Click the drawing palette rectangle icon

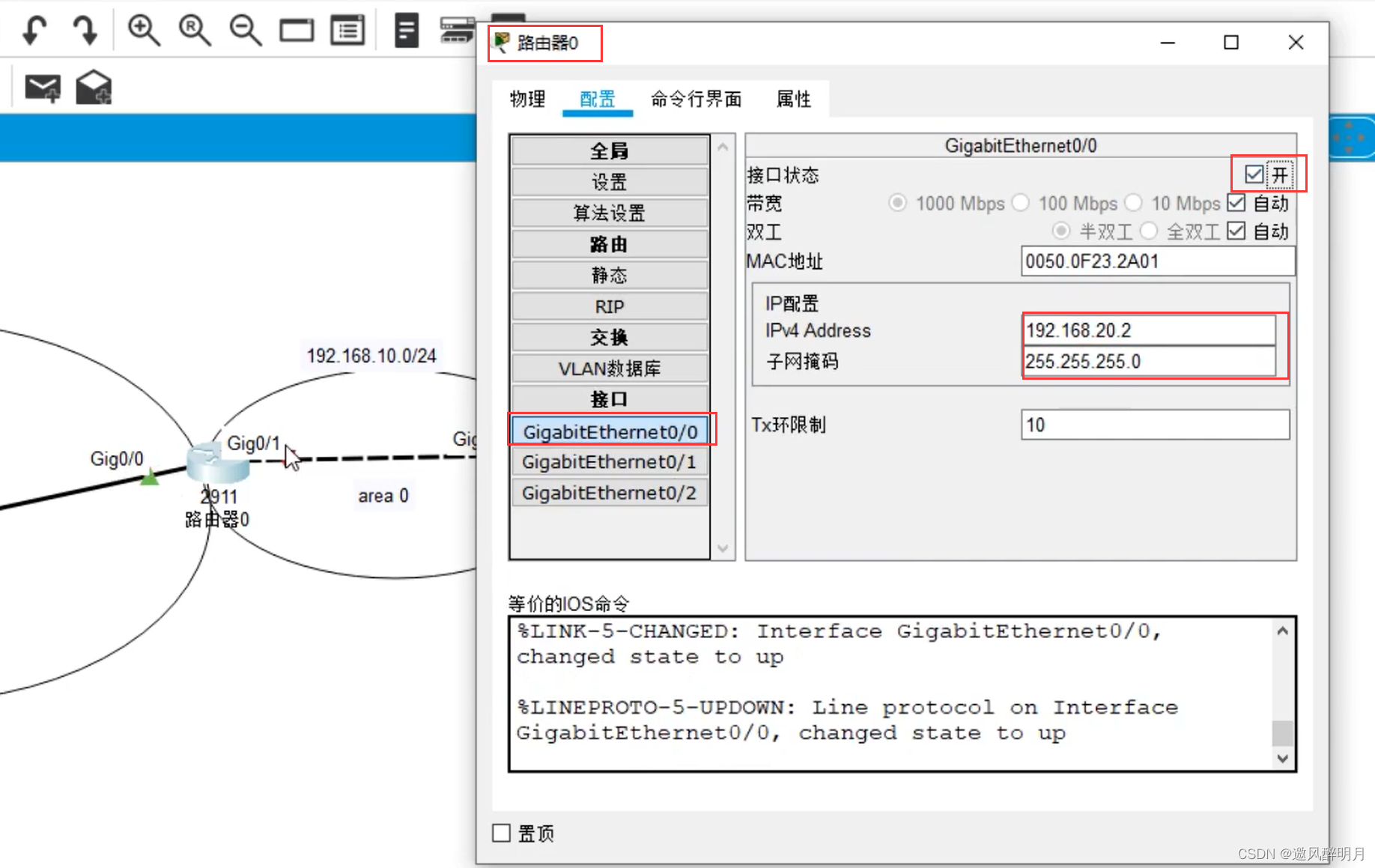point(297,31)
